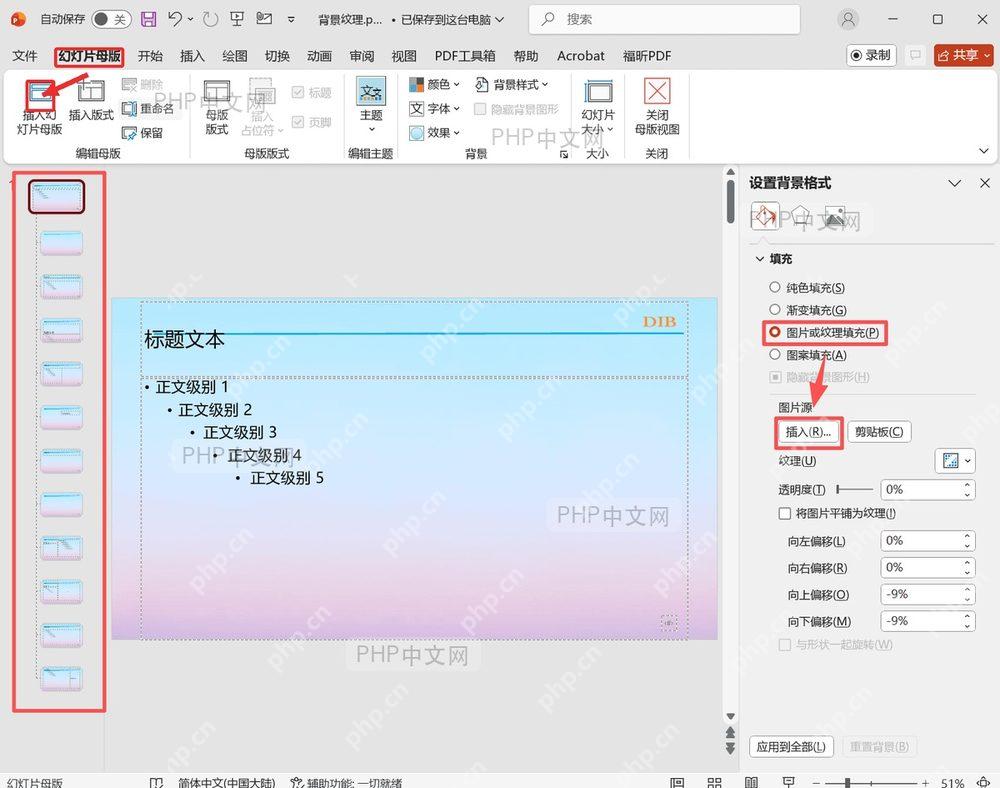Click 透明度 0% input field
Image resolution: width=1000 pixels, height=788 pixels.
[920, 490]
